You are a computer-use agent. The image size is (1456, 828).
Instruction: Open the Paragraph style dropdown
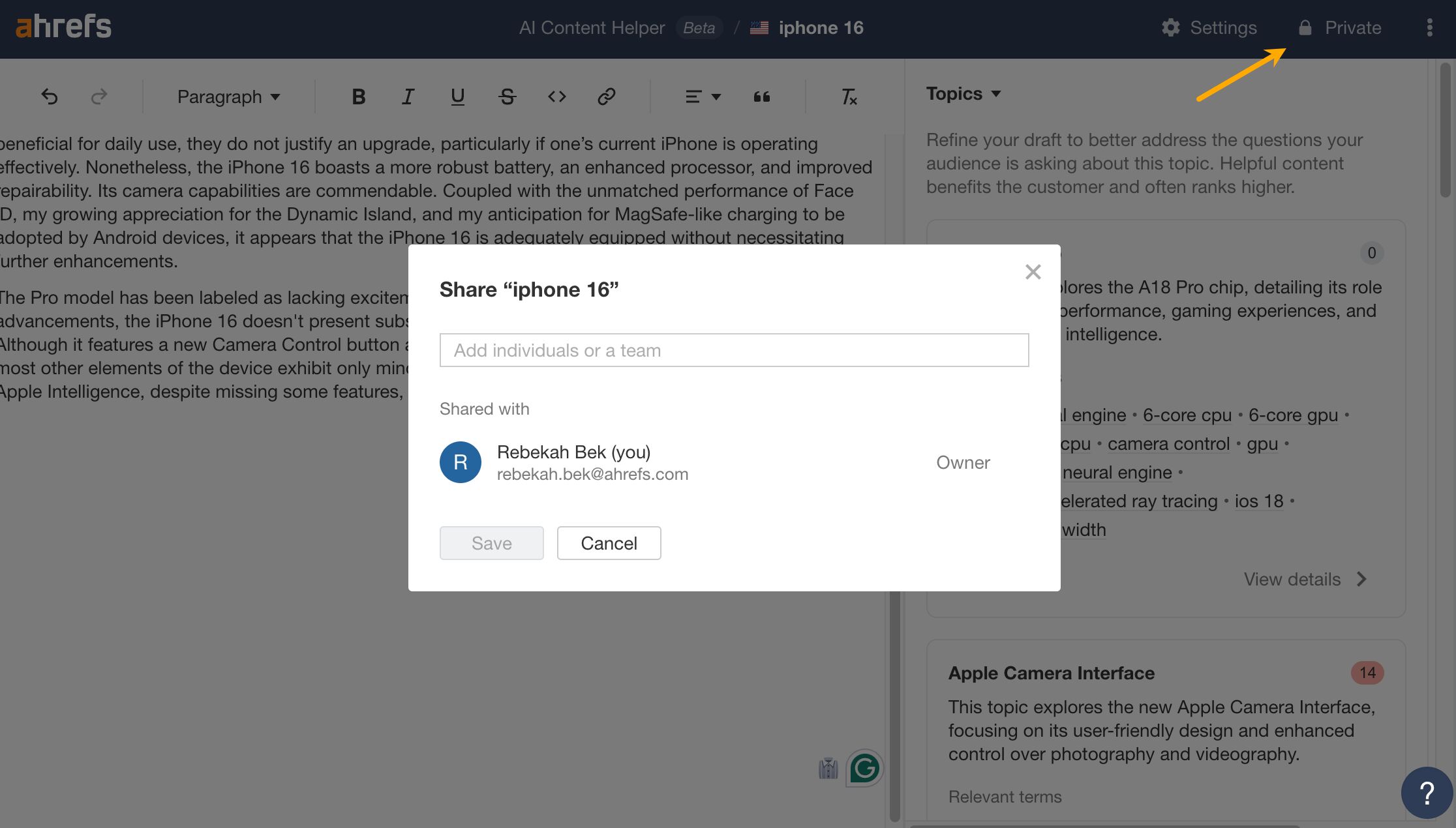(x=228, y=96)
